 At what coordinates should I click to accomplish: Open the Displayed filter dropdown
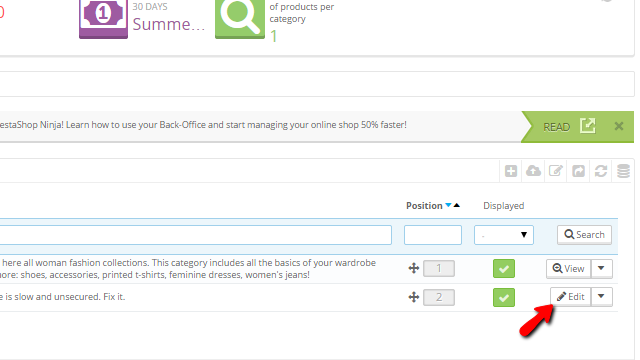tap(504, 235)
